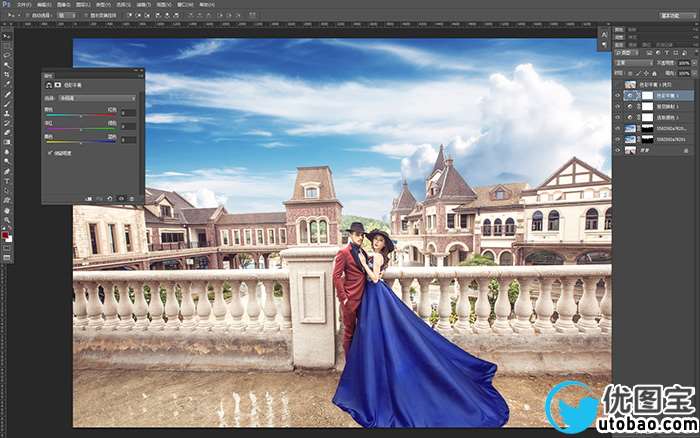This screenshot has width=700, height=438.
Task: Select the Crop tool
Action: [7, 75]
